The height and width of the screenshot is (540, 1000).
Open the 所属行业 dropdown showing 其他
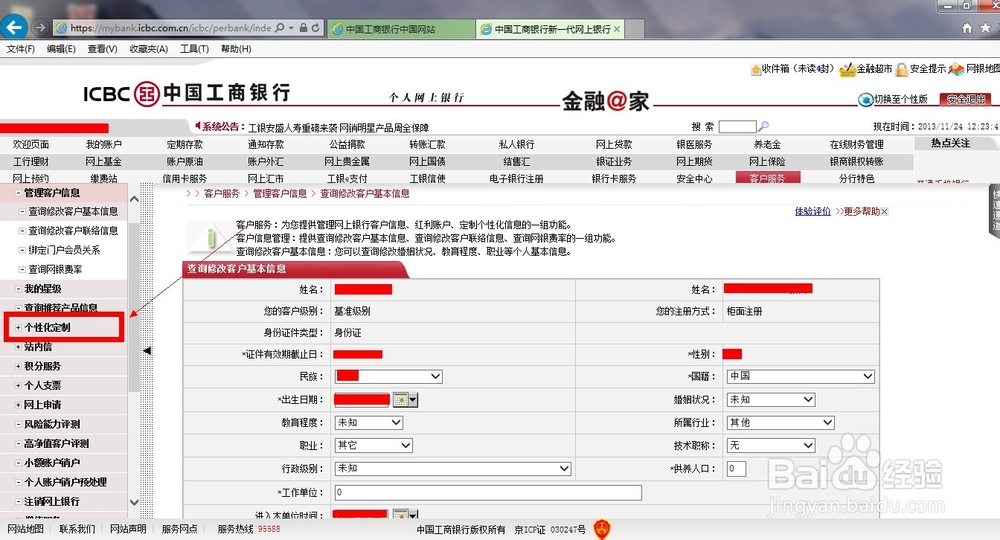coord(781,423)
